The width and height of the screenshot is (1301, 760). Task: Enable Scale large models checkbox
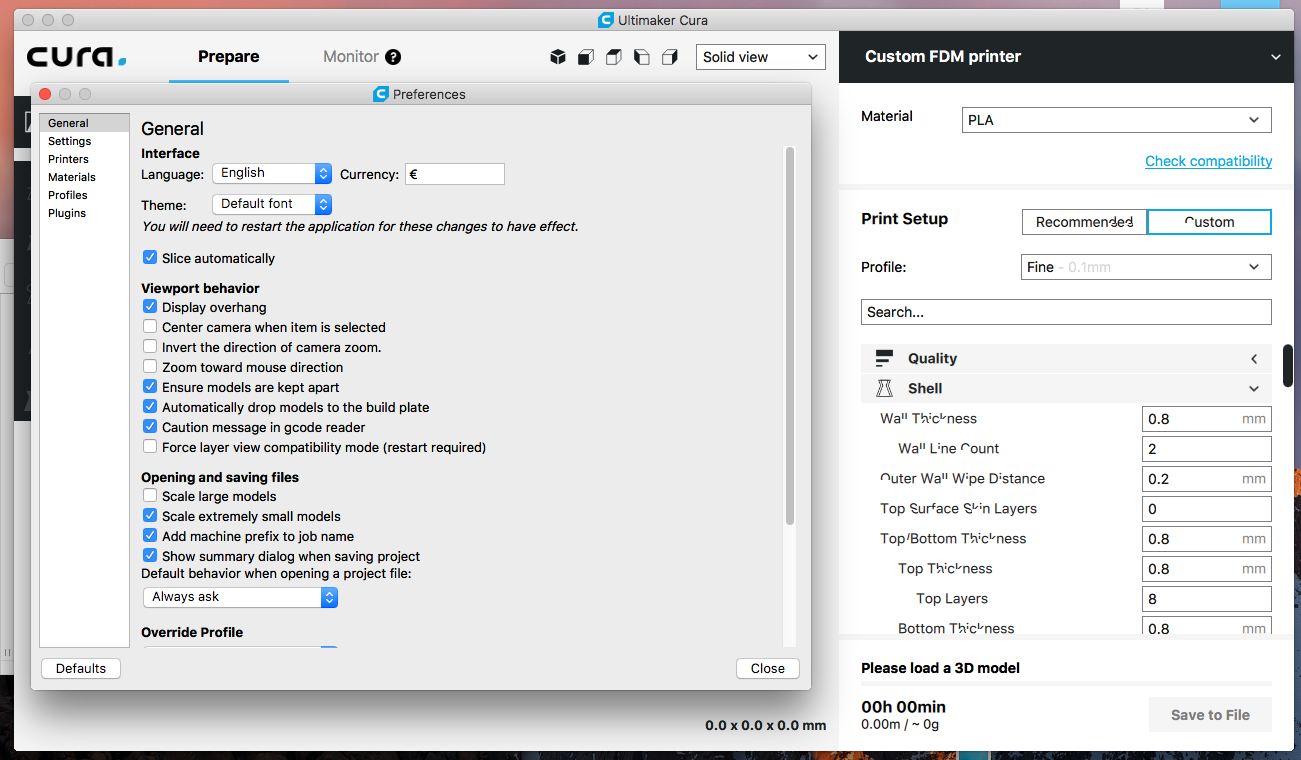coord(150,496)
